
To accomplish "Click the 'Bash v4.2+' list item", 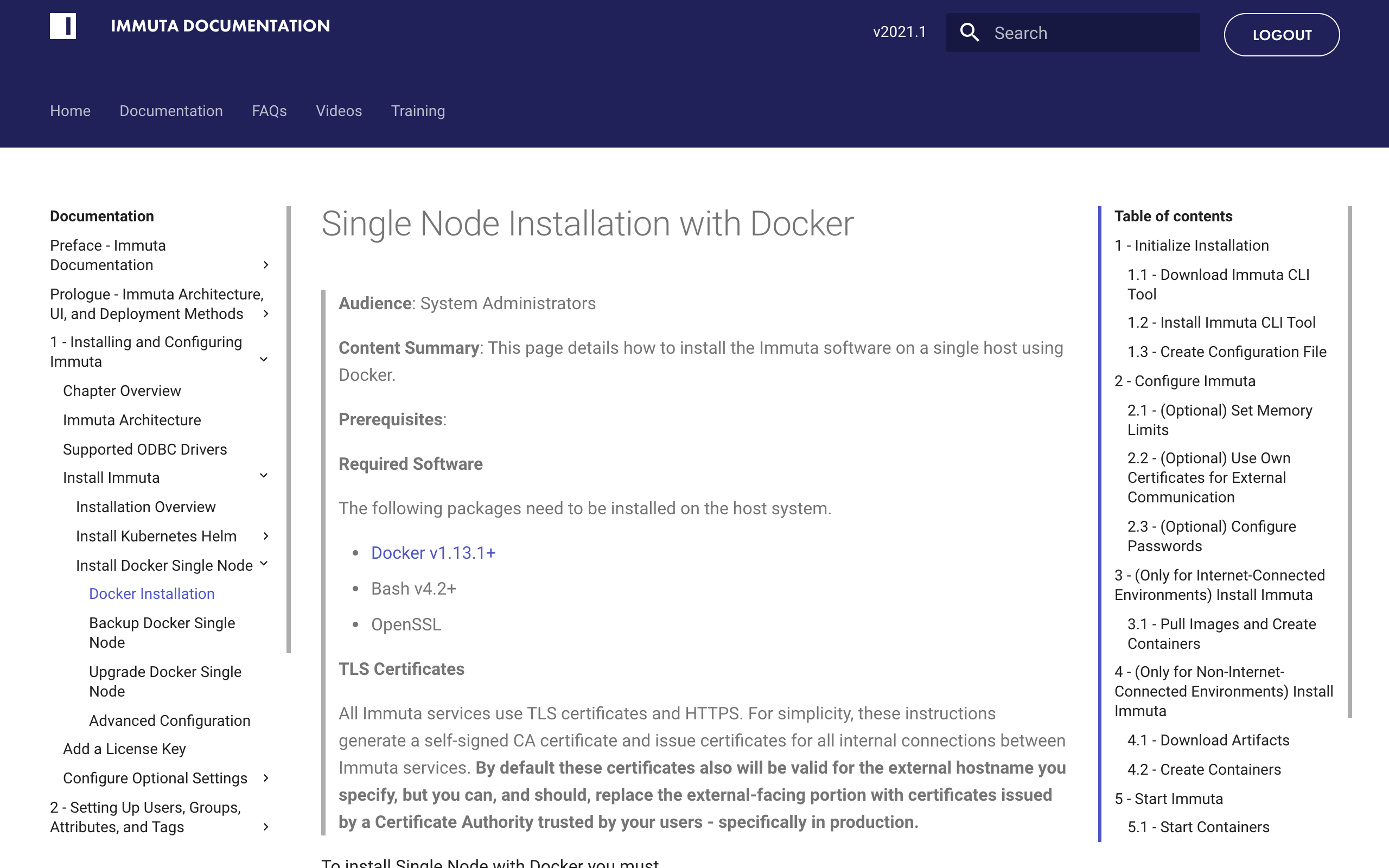I will [x=413, y=589].
